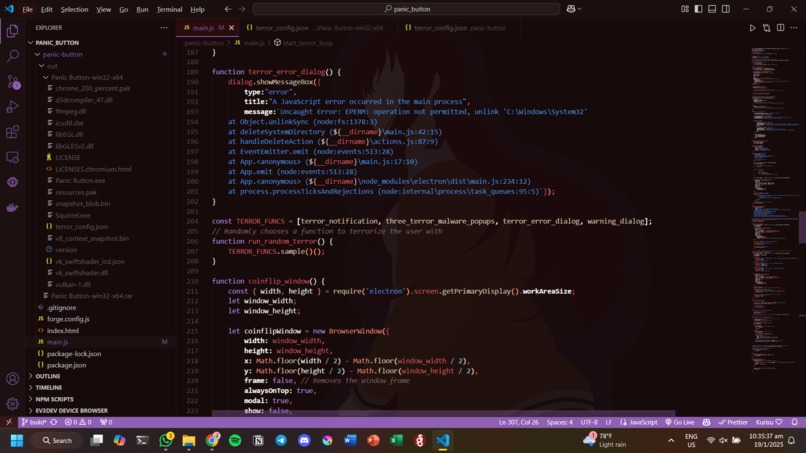Open the Accounts icon in activity bar
The image size is (806, 453).
12,379
